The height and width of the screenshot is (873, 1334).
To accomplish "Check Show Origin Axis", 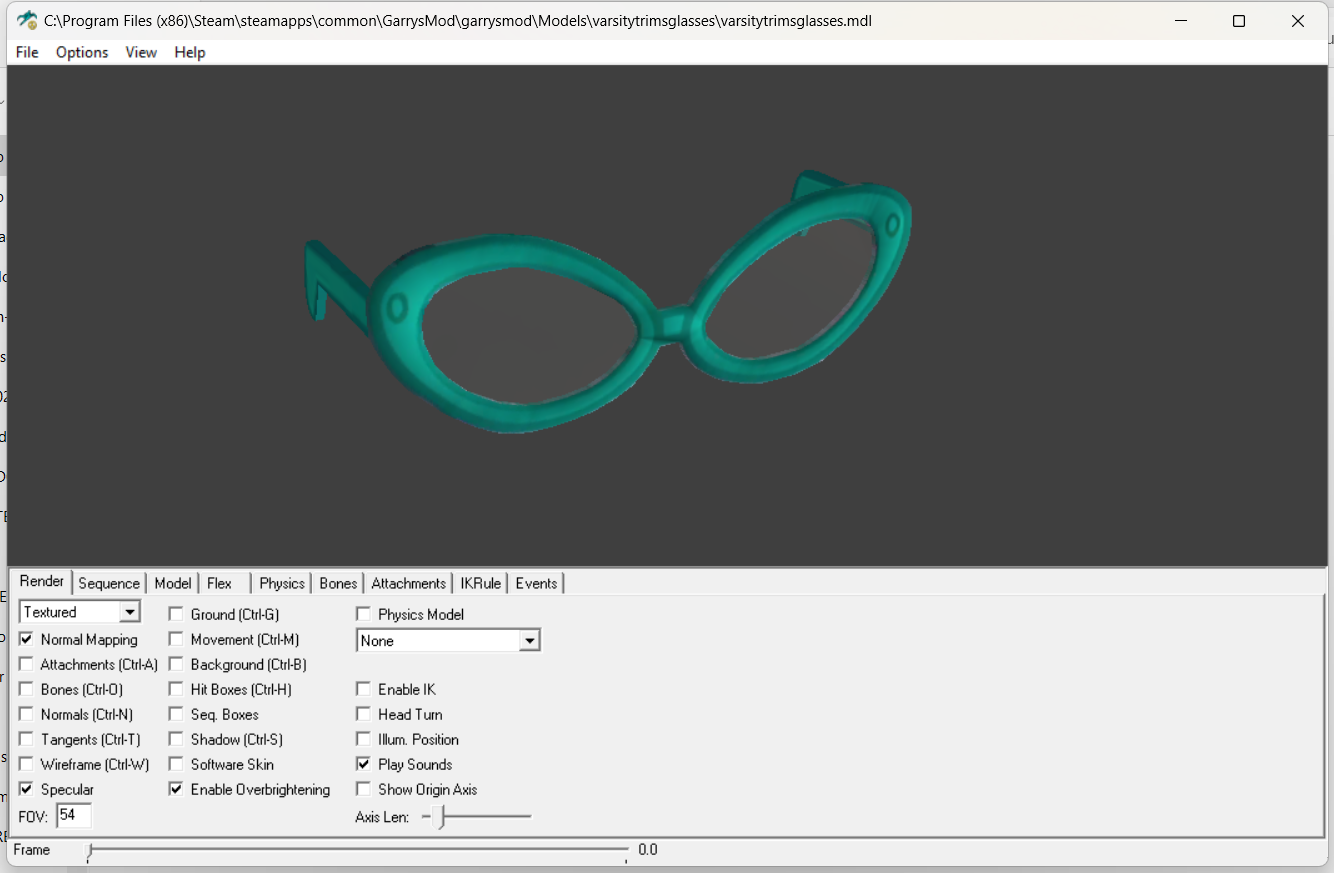I will [363, 789].
